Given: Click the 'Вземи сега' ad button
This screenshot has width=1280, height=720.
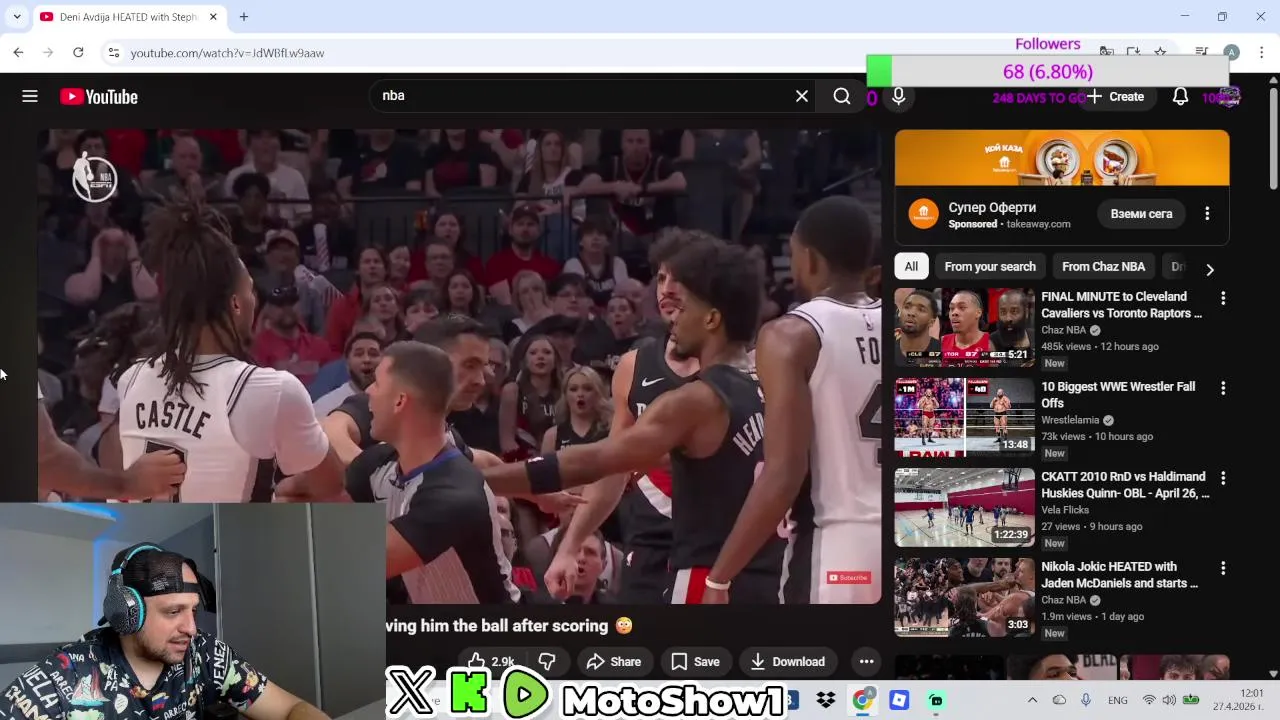Looking at the screenshot, I should (1141, 214).
